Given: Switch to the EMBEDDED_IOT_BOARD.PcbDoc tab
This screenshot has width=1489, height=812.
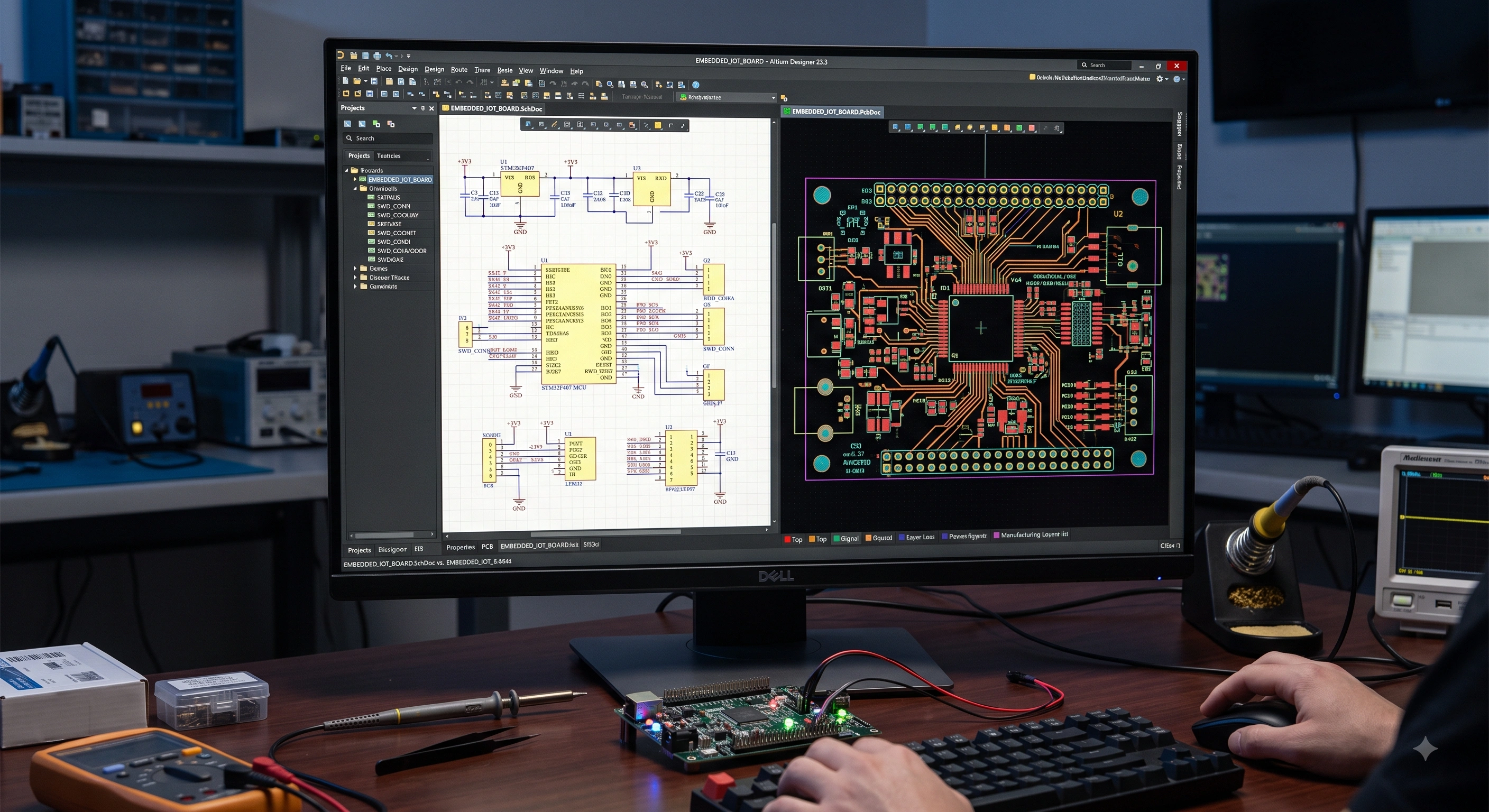Looking at the screenshot, I should point(832,112).
